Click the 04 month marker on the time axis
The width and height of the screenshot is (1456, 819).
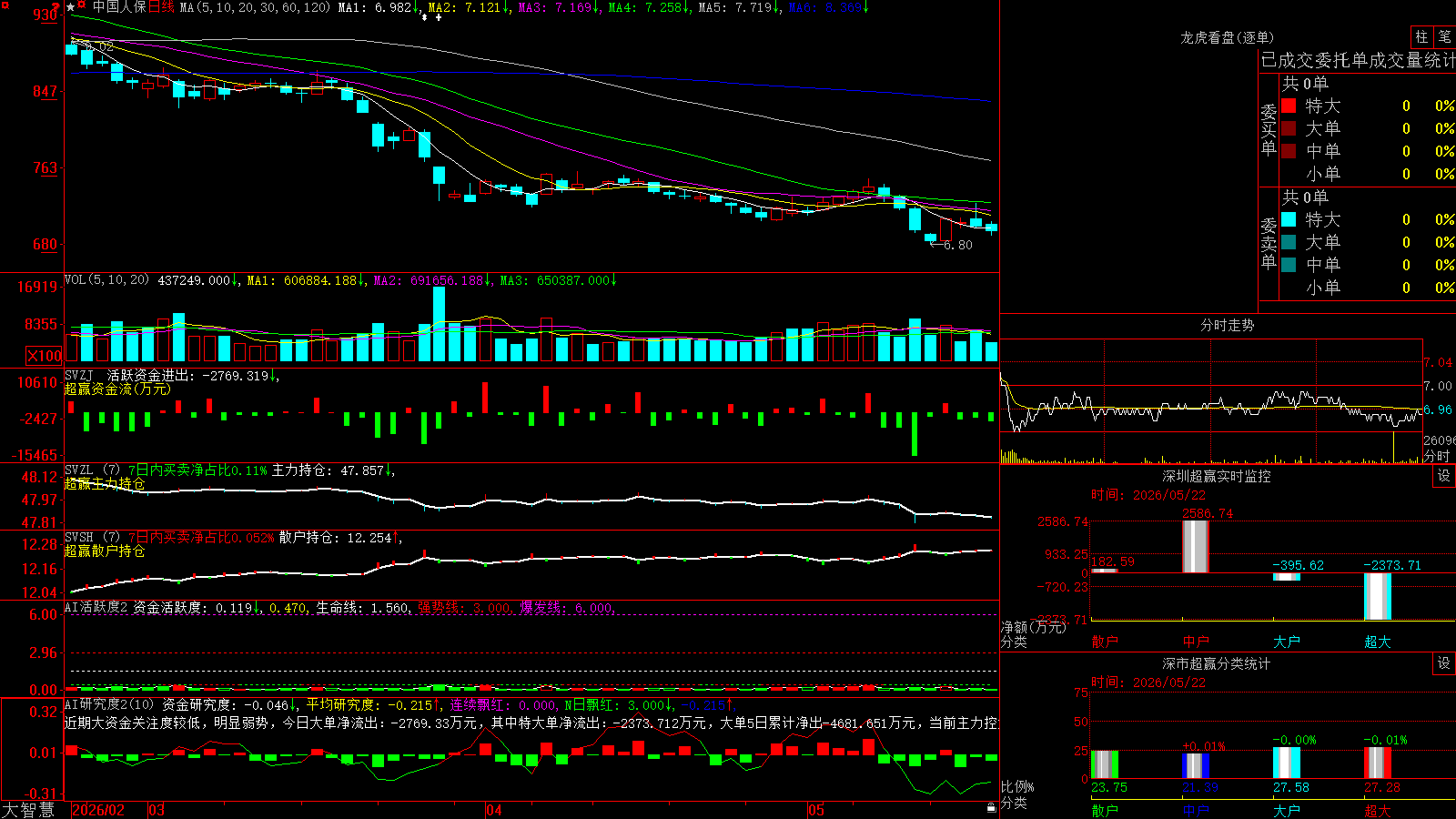pos(494,810)
